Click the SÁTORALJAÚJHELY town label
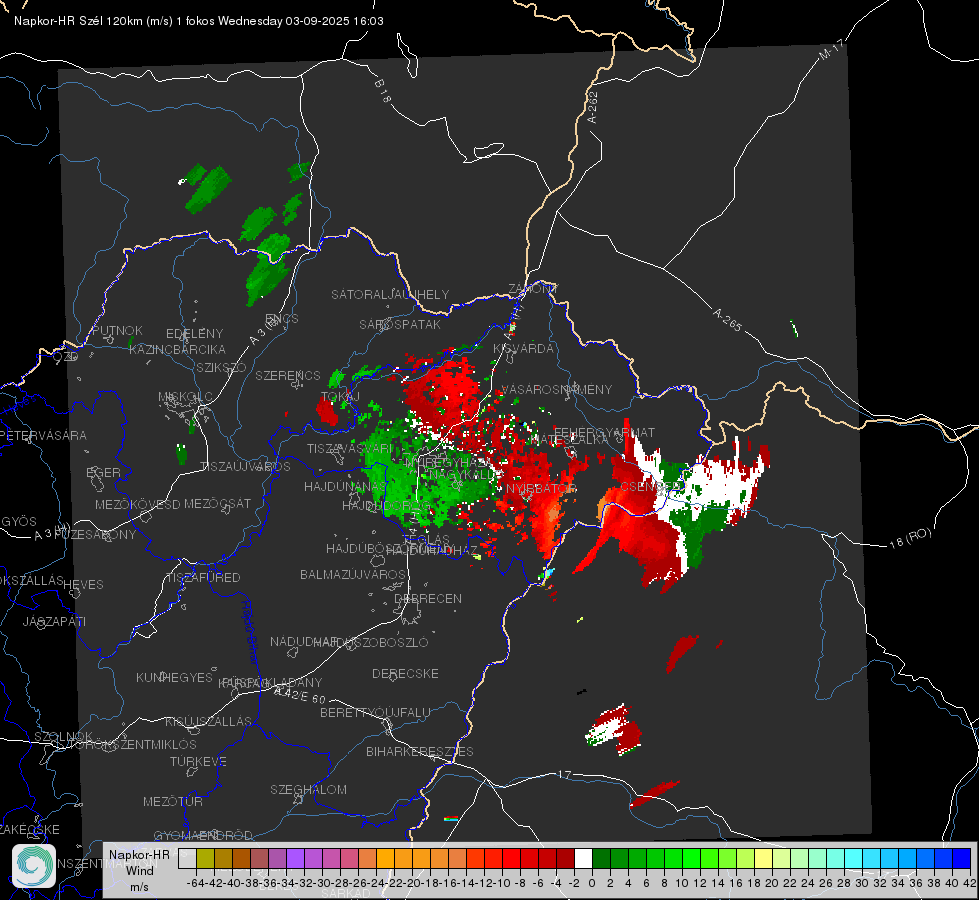This screenshot has width=979, height=900. click(x=390, y=294)
